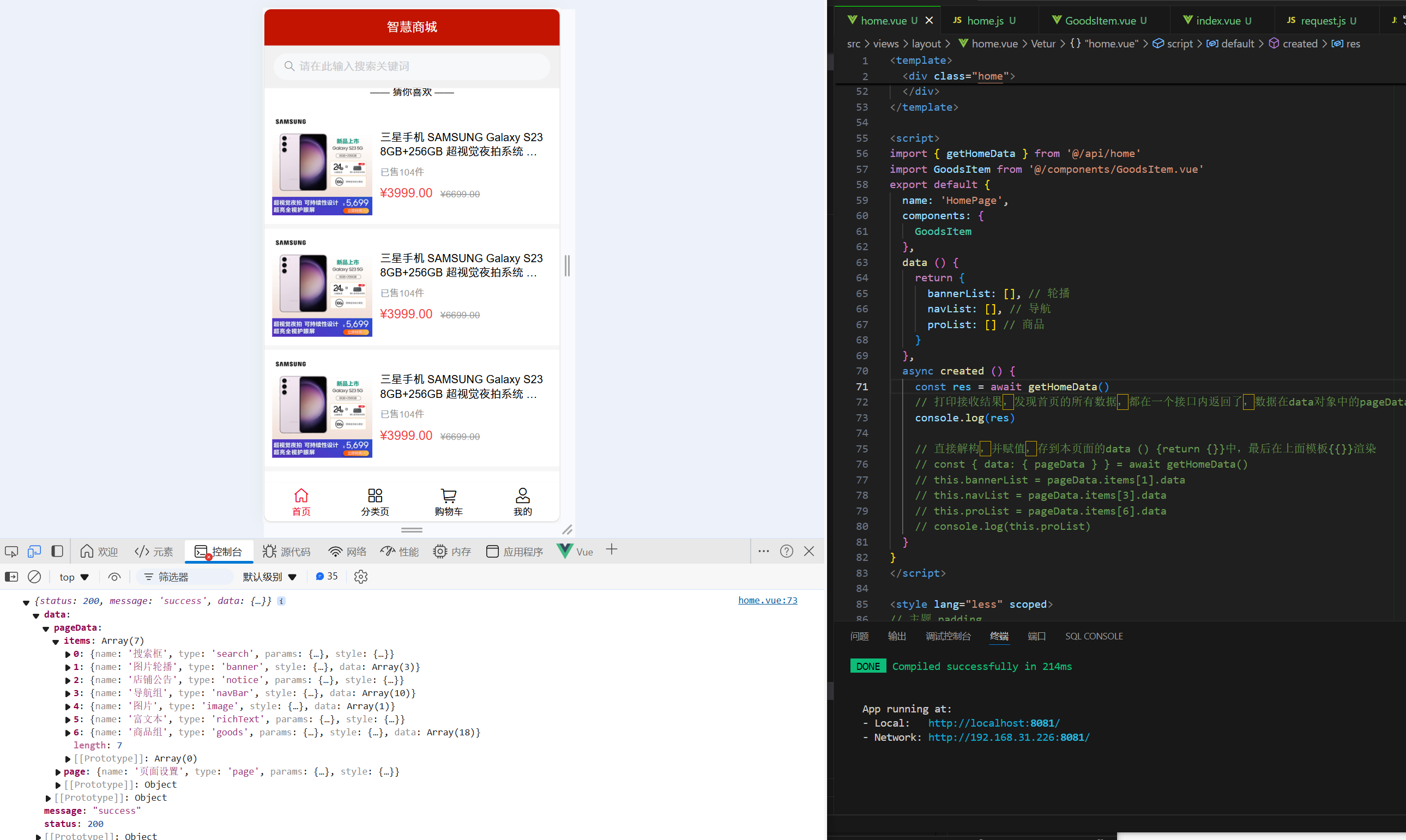
Task: Toggle the live expression eye icon
Action: pos(114,577)
